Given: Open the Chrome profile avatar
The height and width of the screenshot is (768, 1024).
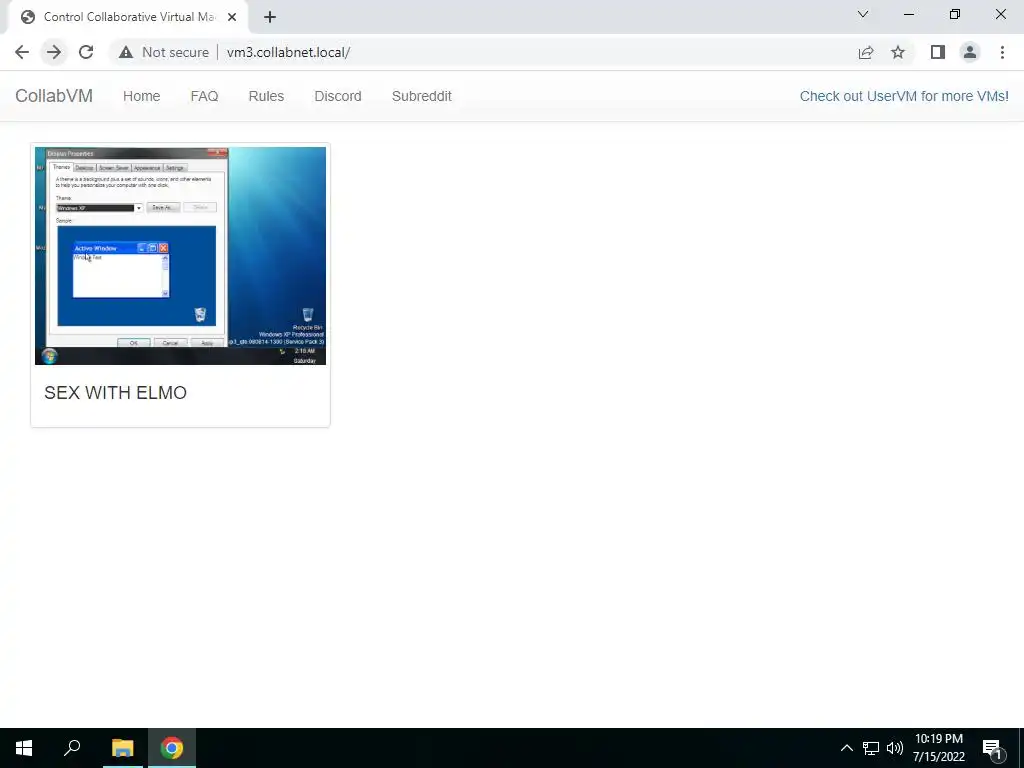Looking at the screenshot, I should 970,52.
